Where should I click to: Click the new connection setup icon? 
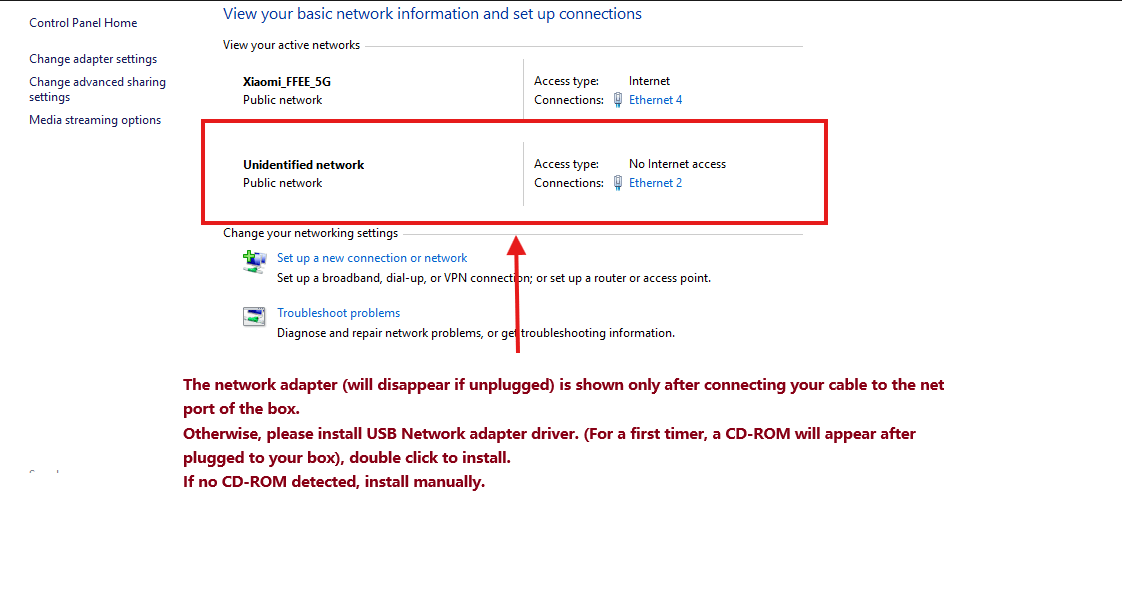(254, 262)
